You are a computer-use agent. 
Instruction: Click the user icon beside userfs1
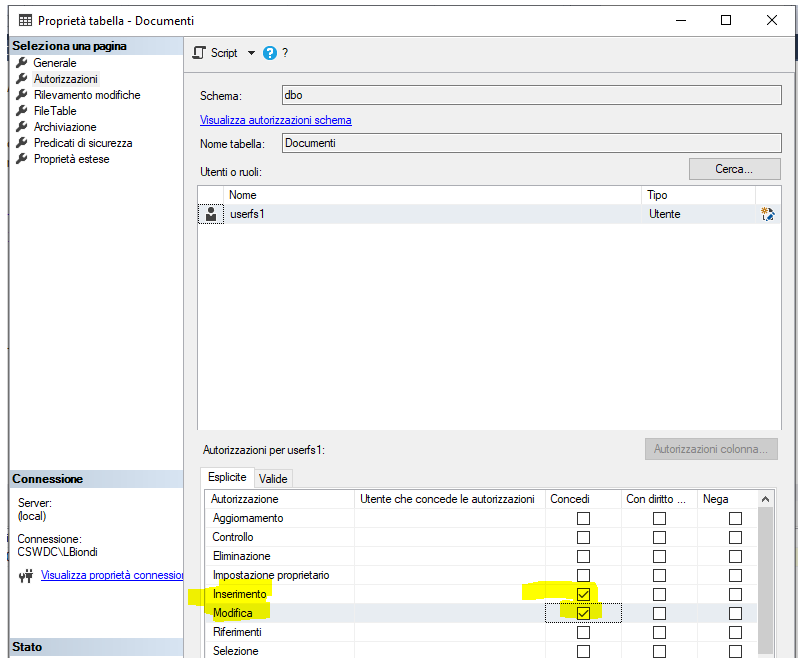210,213
